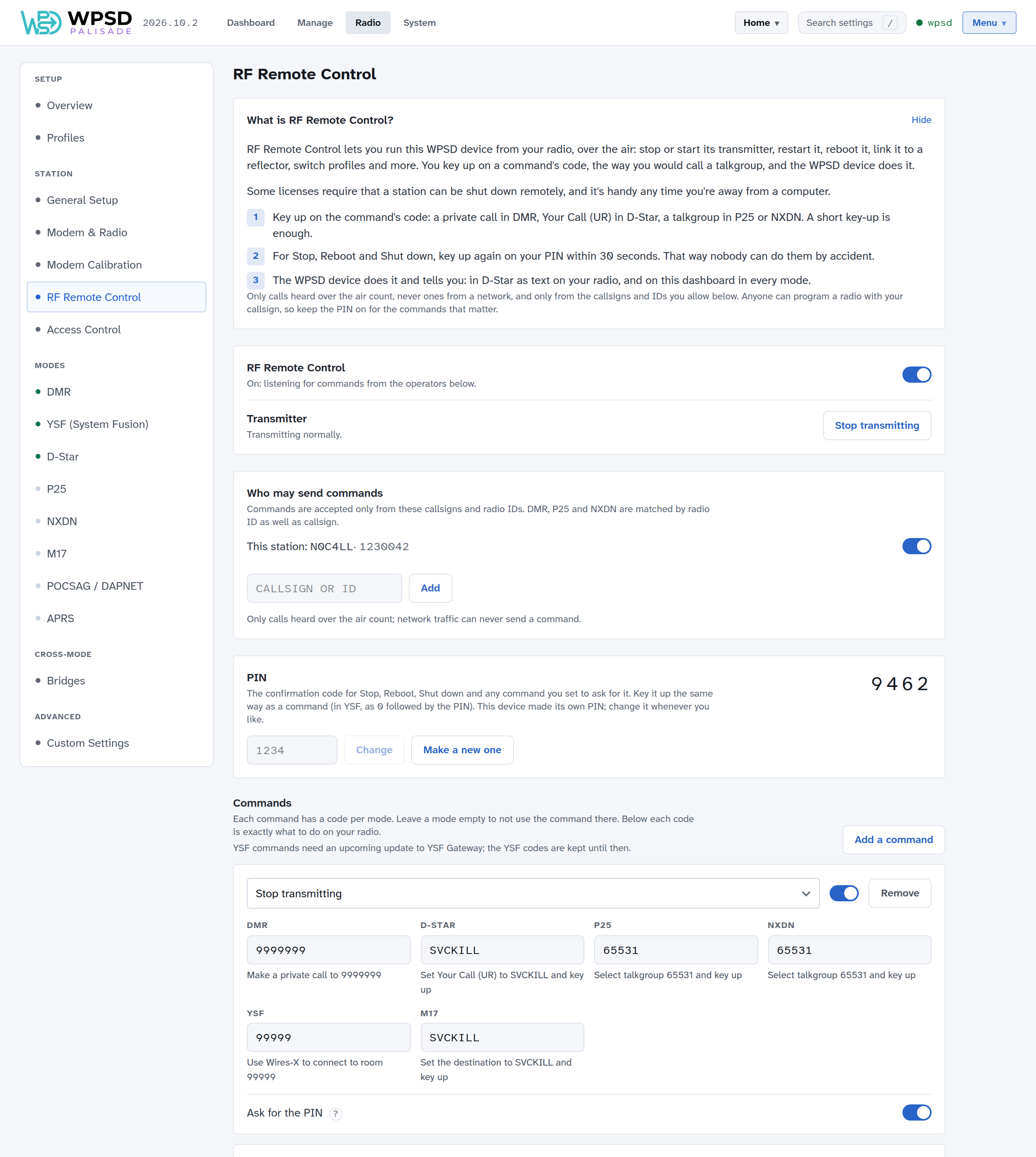The height and width of the screenshot is (1157, 1036).
Task: Open the Home dropdown in the header
Action: [x=761, y=23]
